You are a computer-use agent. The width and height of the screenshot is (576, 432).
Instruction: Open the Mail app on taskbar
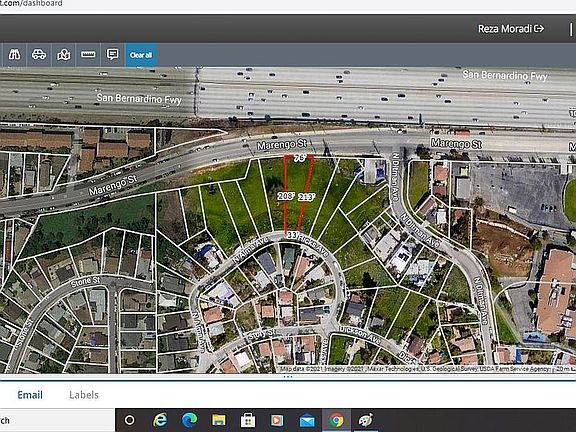(x=307, y=420)
